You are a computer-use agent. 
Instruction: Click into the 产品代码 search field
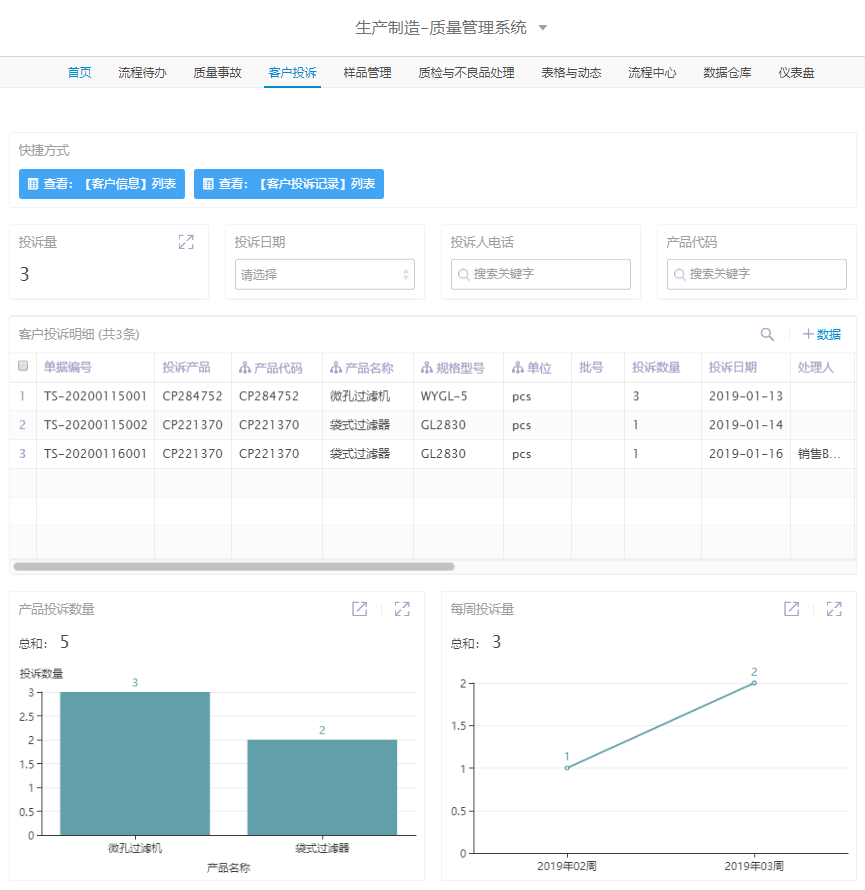coord(757,275)
